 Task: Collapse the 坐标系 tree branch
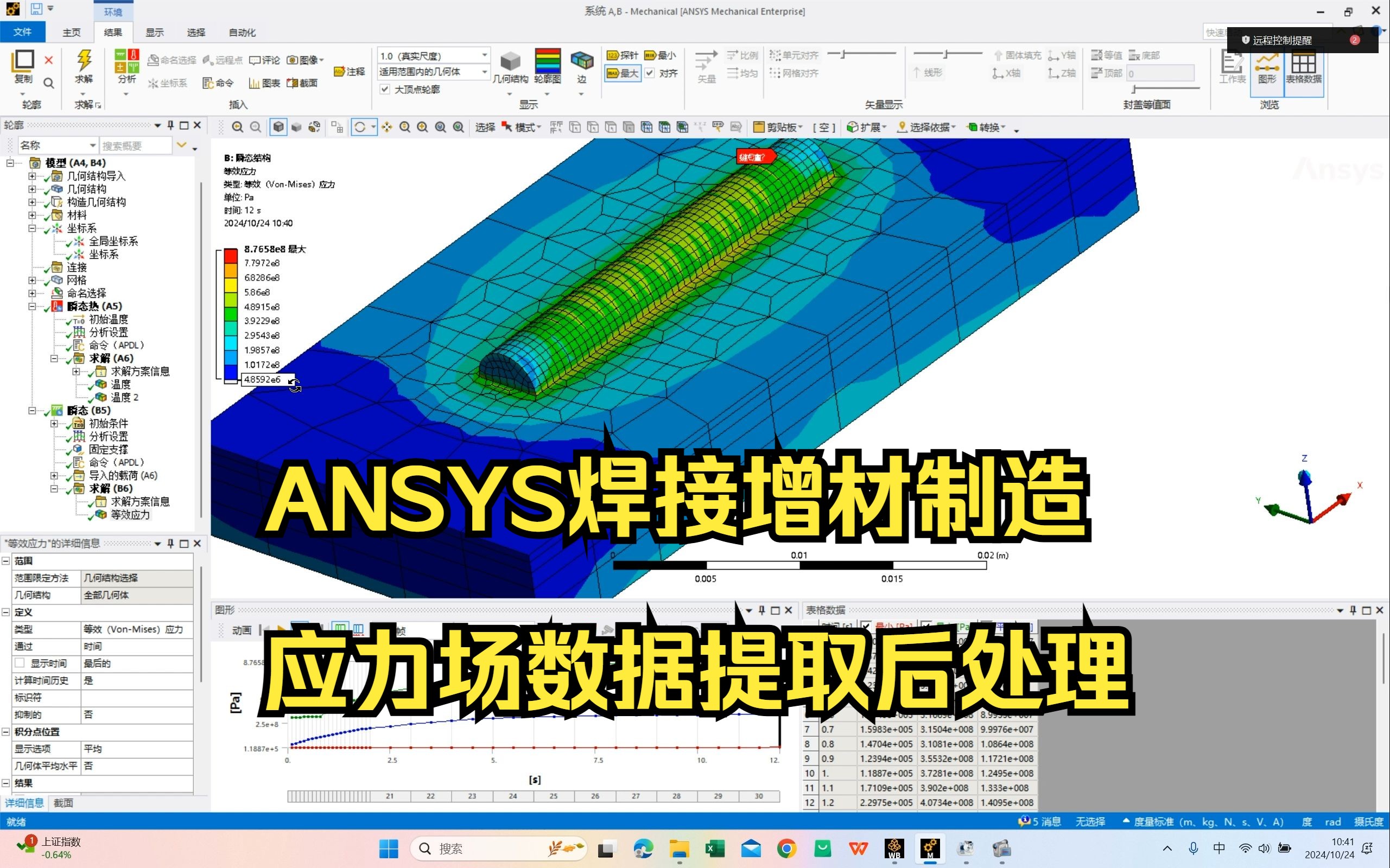33,228
